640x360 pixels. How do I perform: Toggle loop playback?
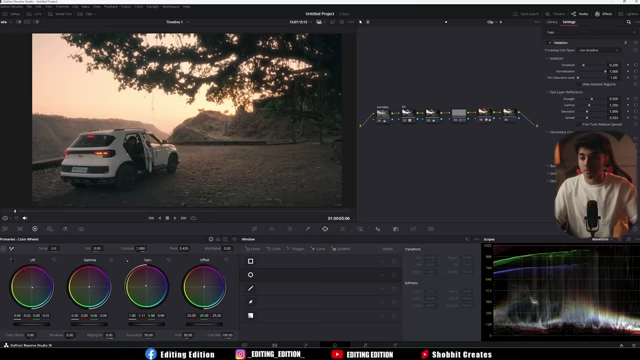tap(193, 218)
